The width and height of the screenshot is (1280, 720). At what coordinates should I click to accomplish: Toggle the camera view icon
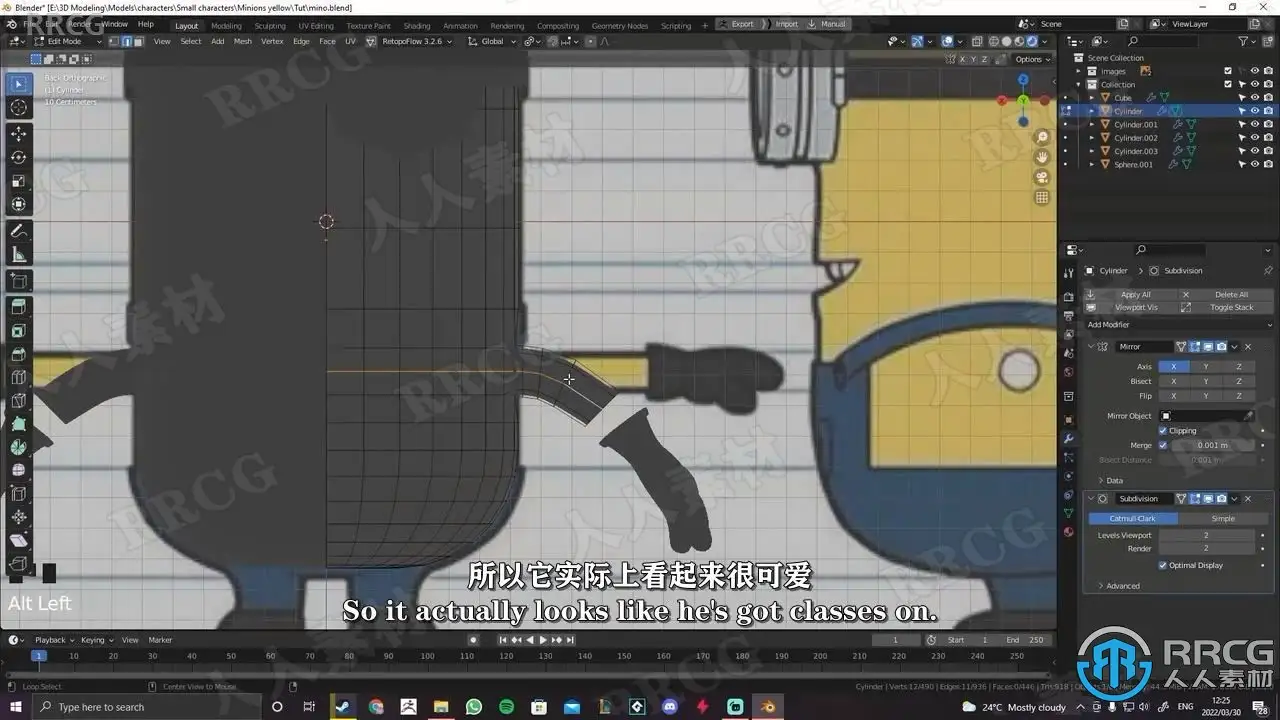pyautogui.click(x=1042, y=177)
